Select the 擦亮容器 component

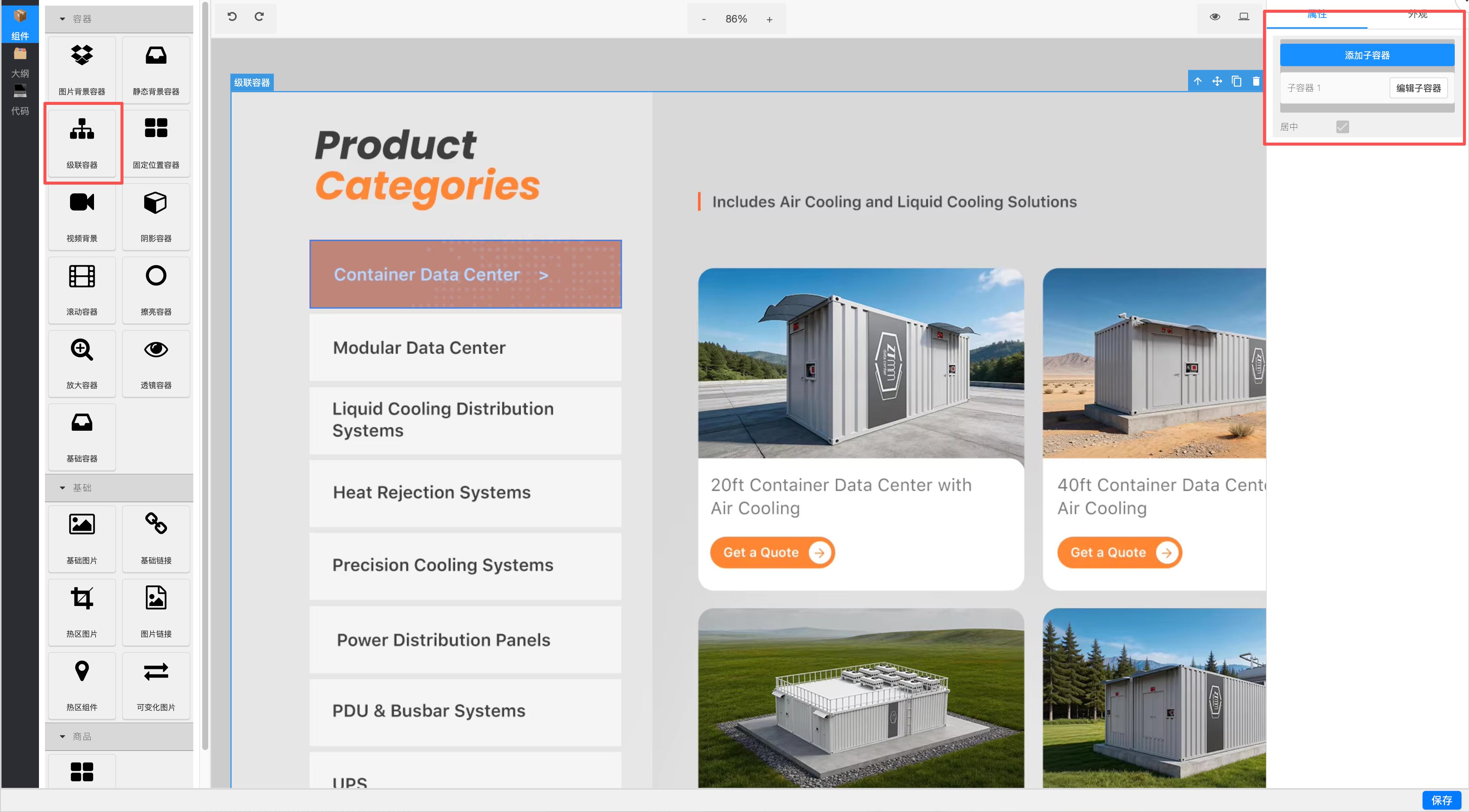coord(156,290)
